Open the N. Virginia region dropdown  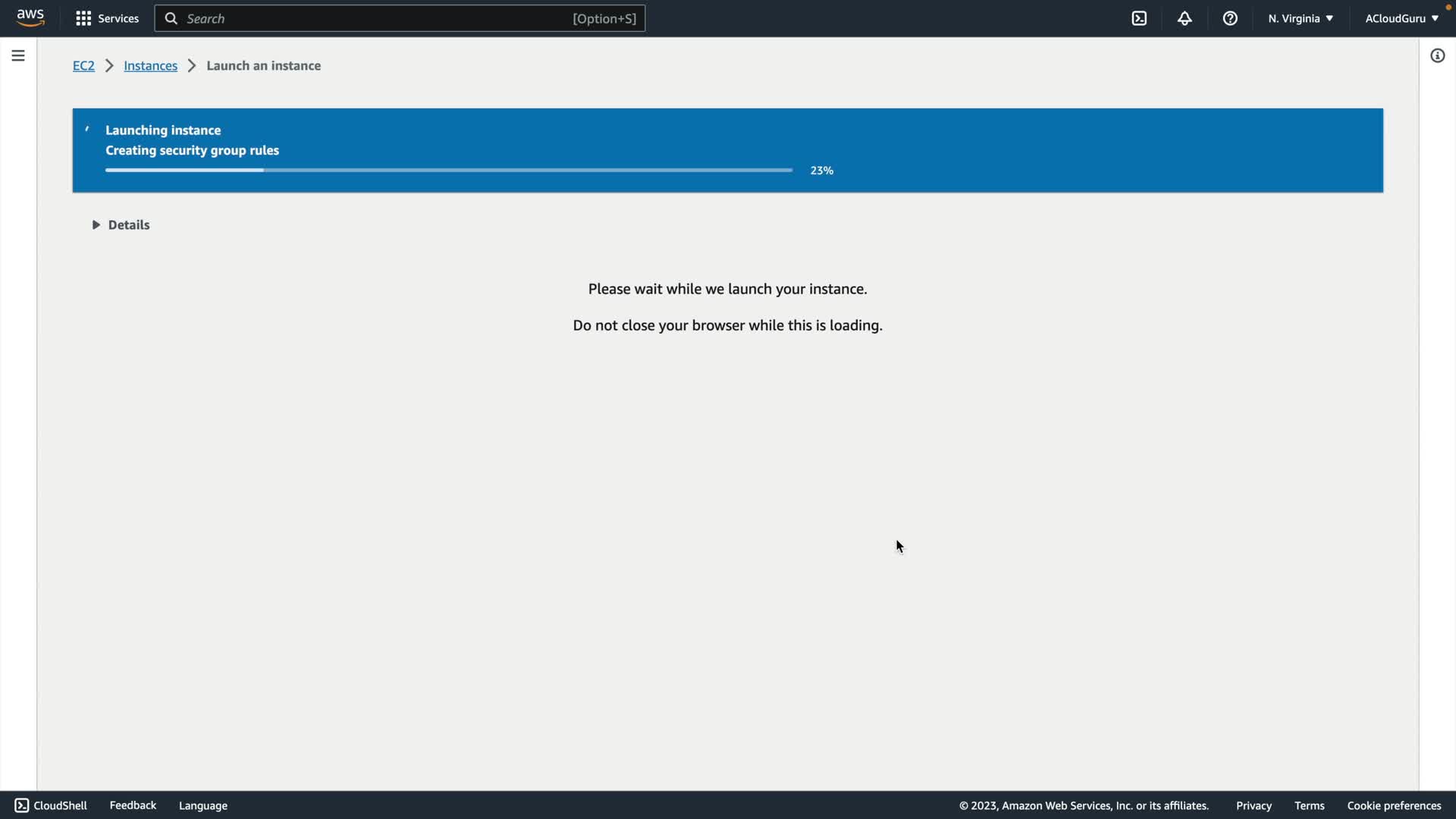point(1300,18)
